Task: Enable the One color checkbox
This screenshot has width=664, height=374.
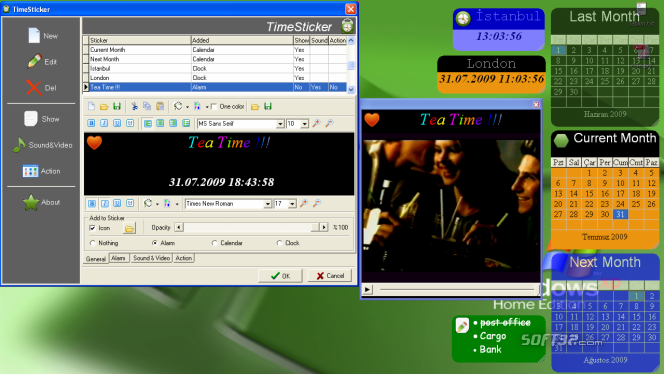Action: (x=214, y=107)
